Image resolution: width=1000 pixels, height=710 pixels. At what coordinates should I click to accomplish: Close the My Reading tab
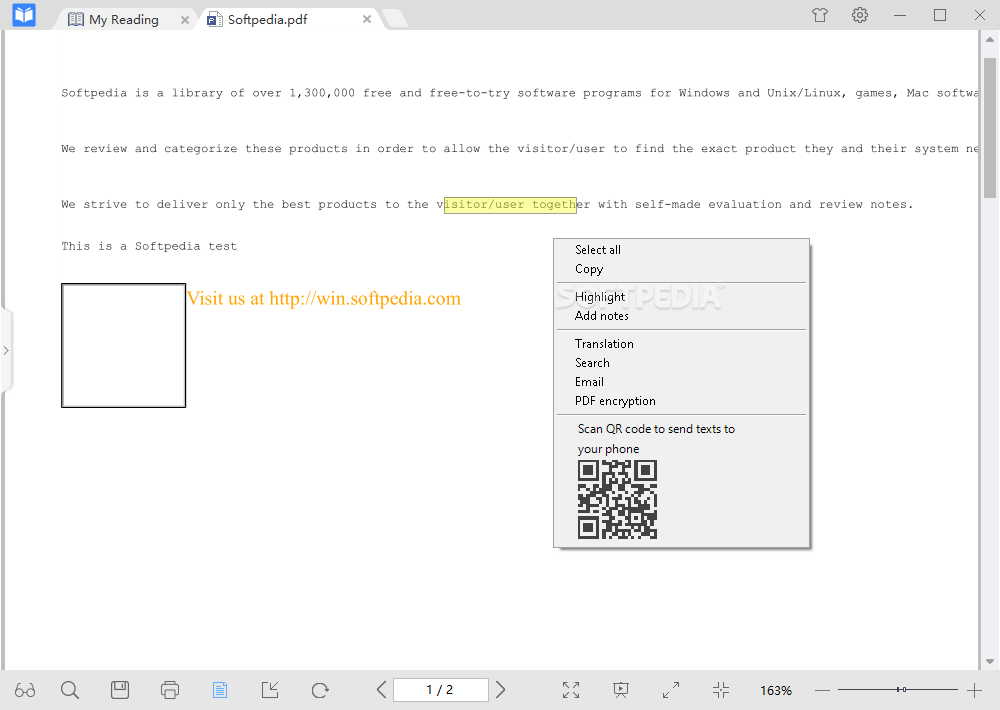[185, 20]
